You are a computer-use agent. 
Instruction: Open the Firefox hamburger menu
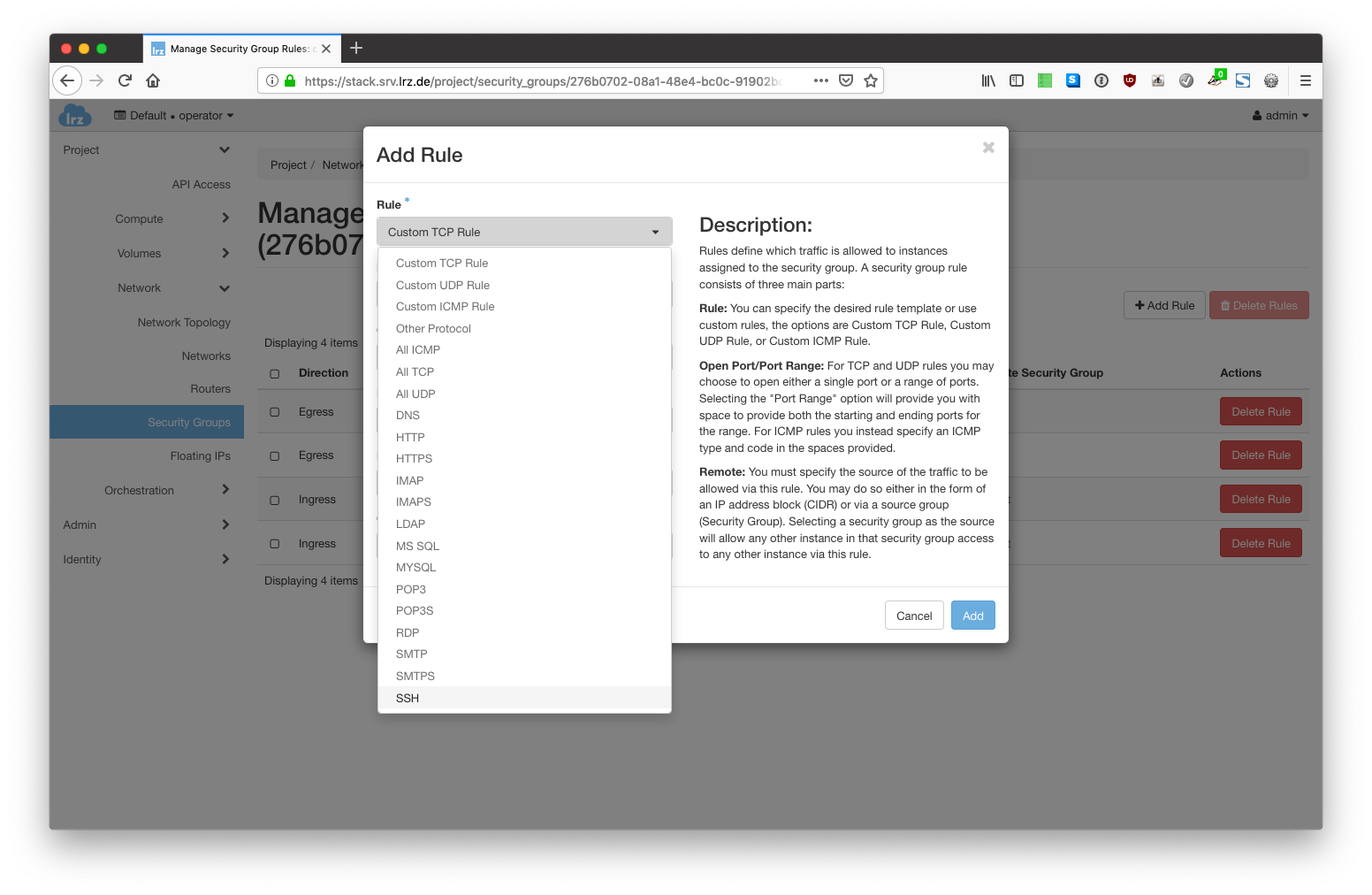click(x=1305, y=80)
